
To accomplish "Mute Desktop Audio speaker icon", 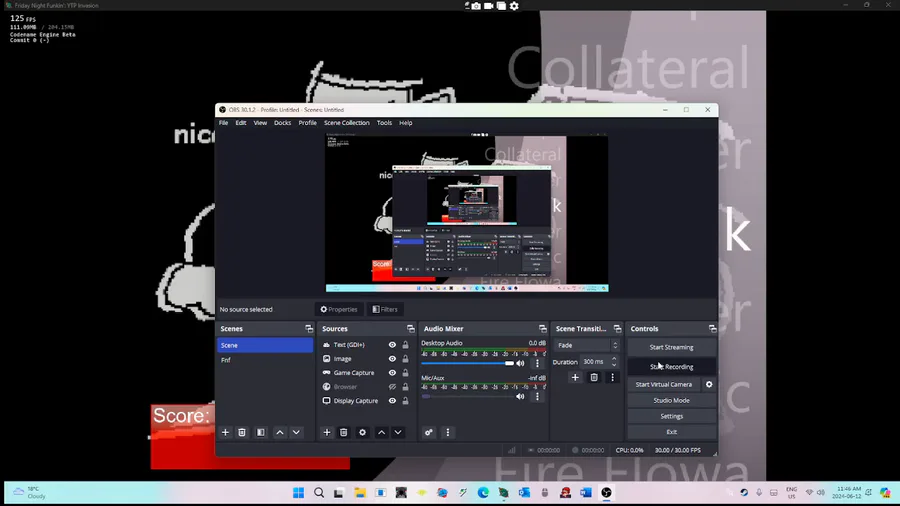I will pos(520,363).
